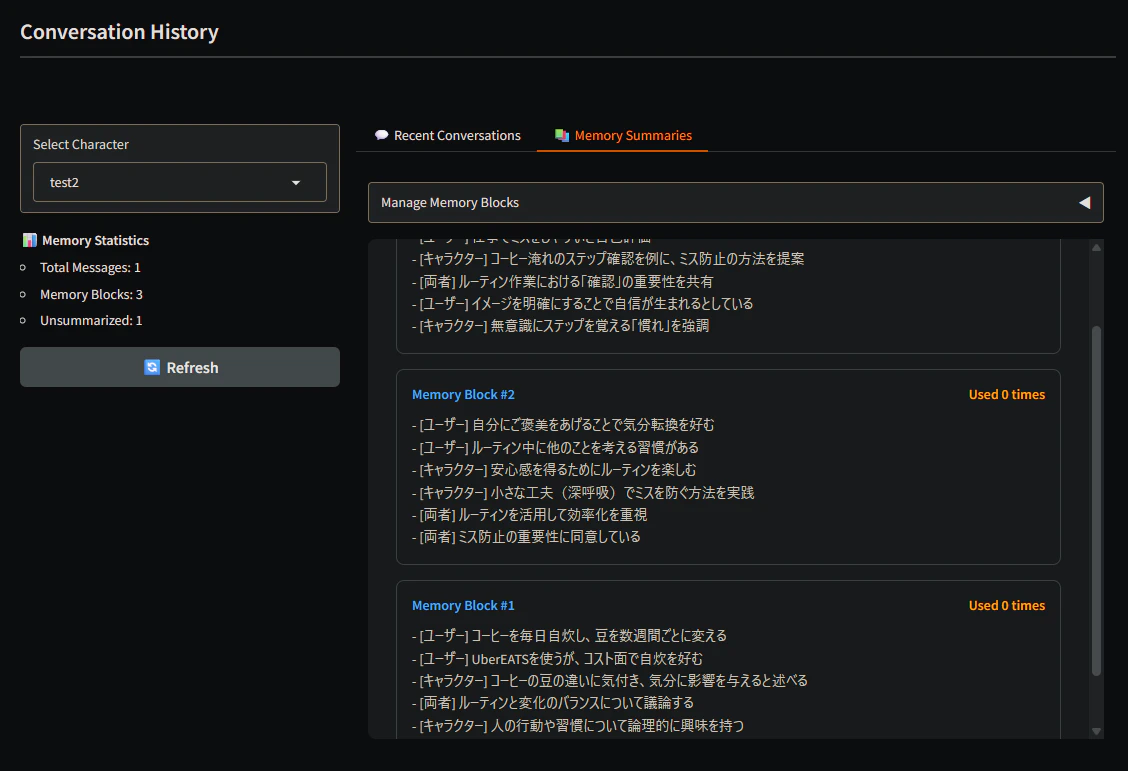1128x771 pixels.
Task: Click the Conversation History title
Action: 119,32
